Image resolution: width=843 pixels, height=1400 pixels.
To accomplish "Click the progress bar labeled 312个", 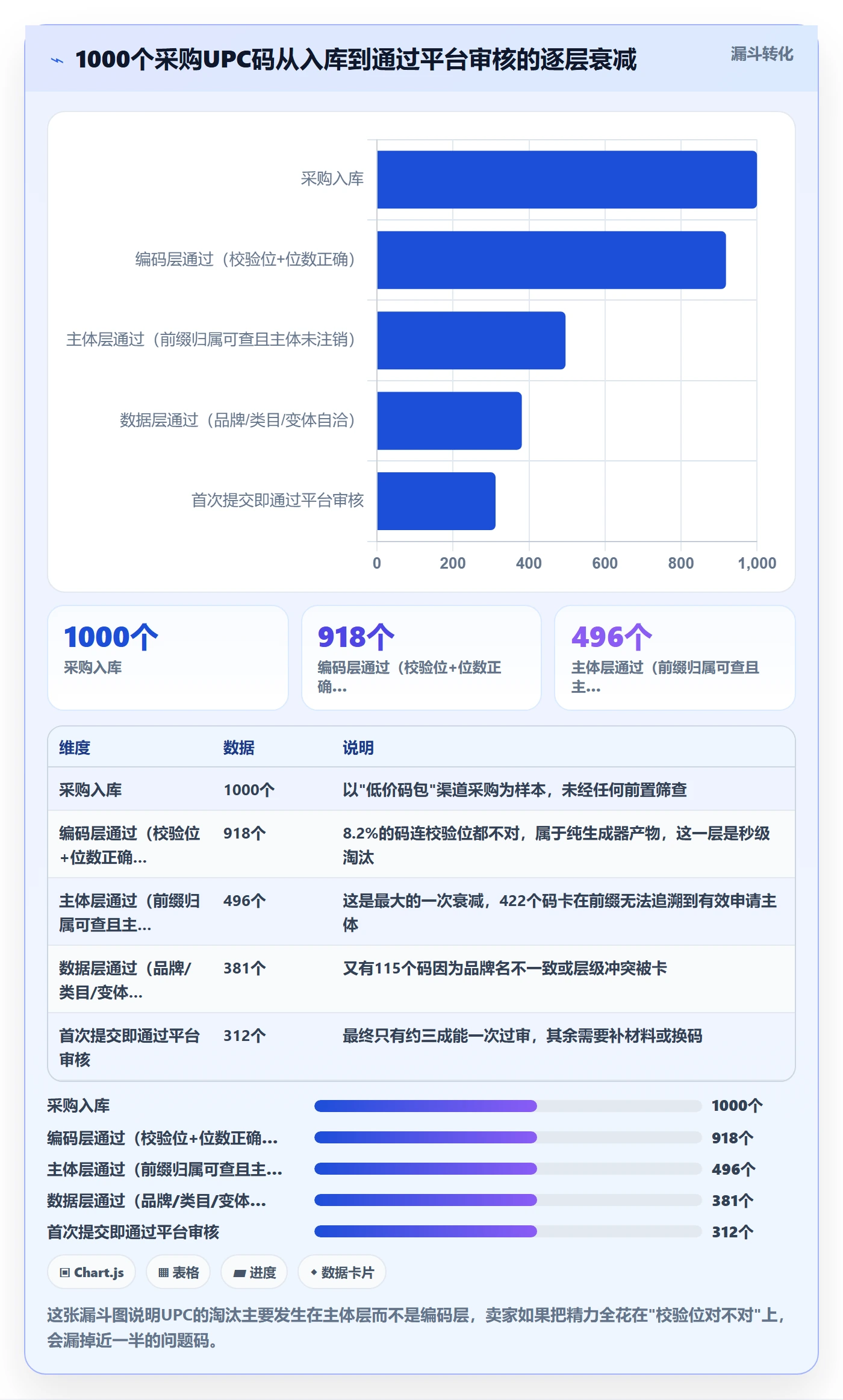I will 508,1231.
